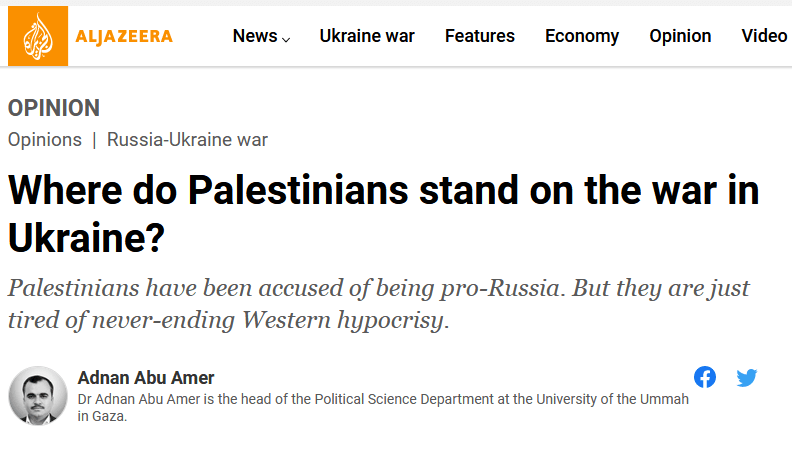Open Adnan Abu Amer's author photo
The width and height of the screenshot is (792, 450).
click(38, 395)
